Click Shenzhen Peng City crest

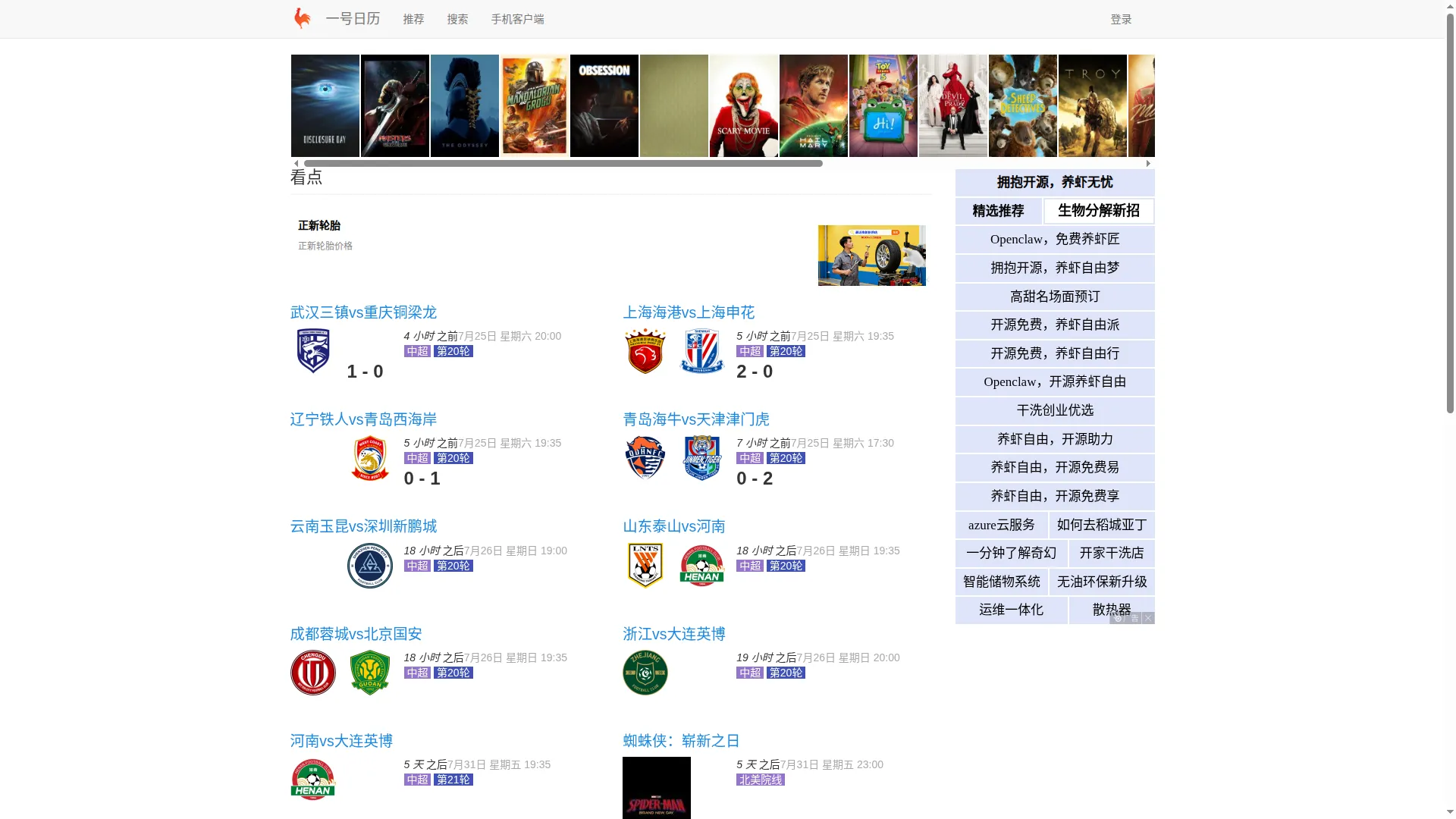coord(370,565)
